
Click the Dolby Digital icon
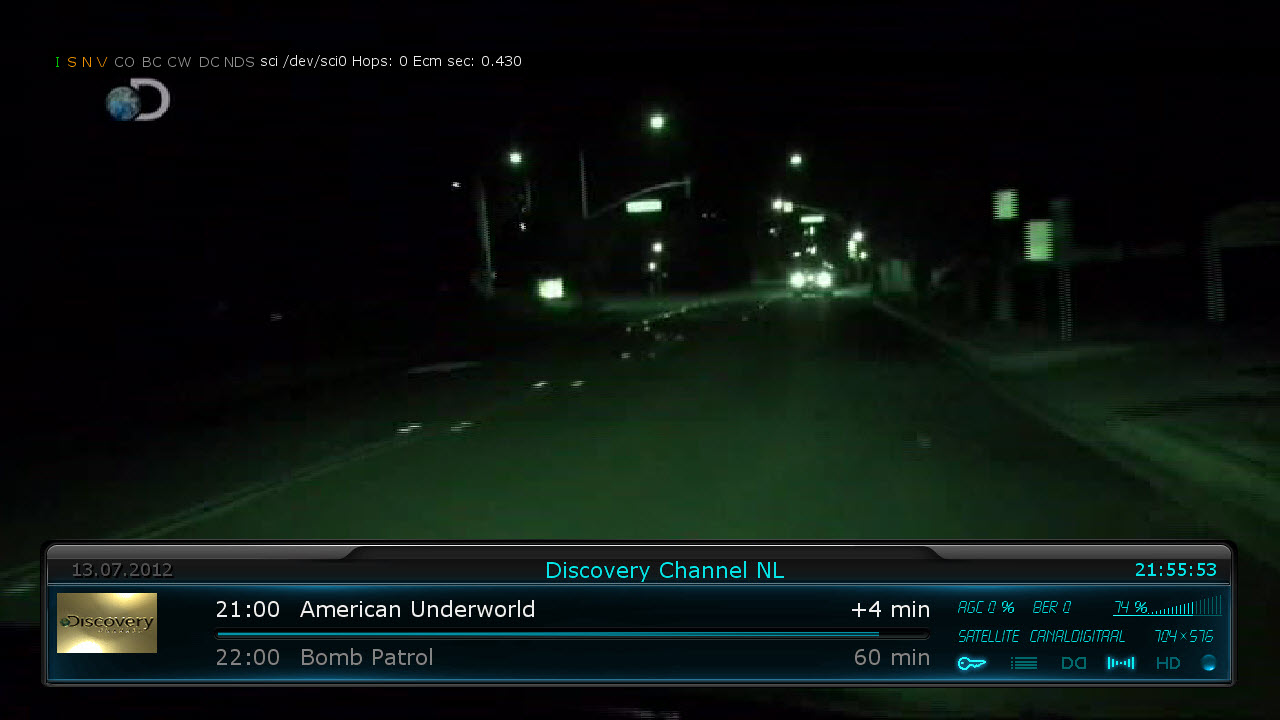pos(1073,663)
